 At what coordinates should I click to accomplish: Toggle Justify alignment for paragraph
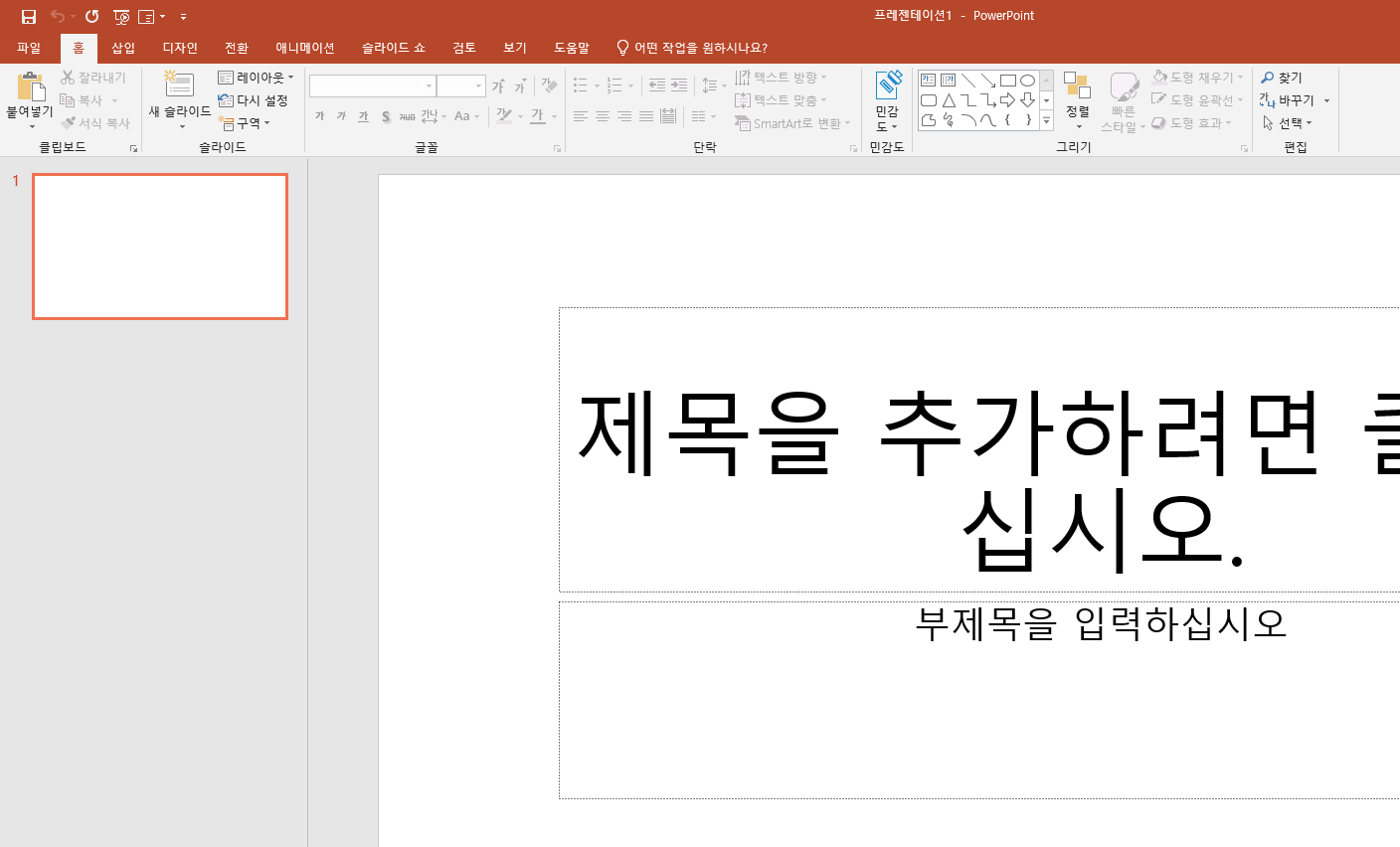click(646, 116)
